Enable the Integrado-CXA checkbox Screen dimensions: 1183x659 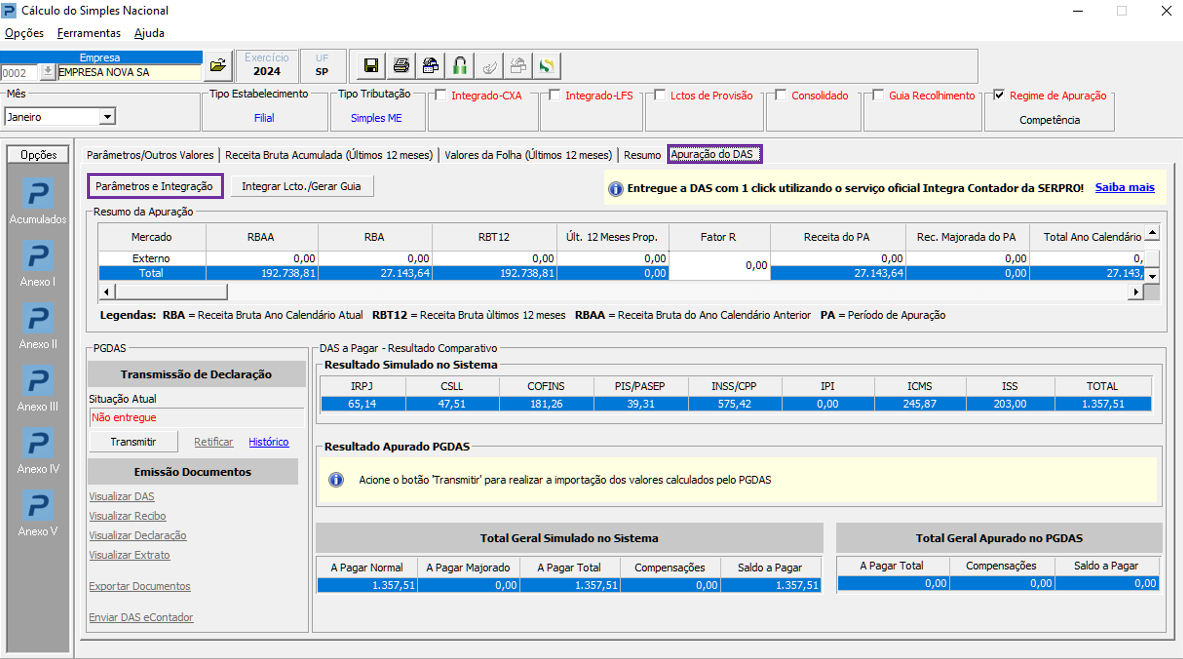[440, 96]
